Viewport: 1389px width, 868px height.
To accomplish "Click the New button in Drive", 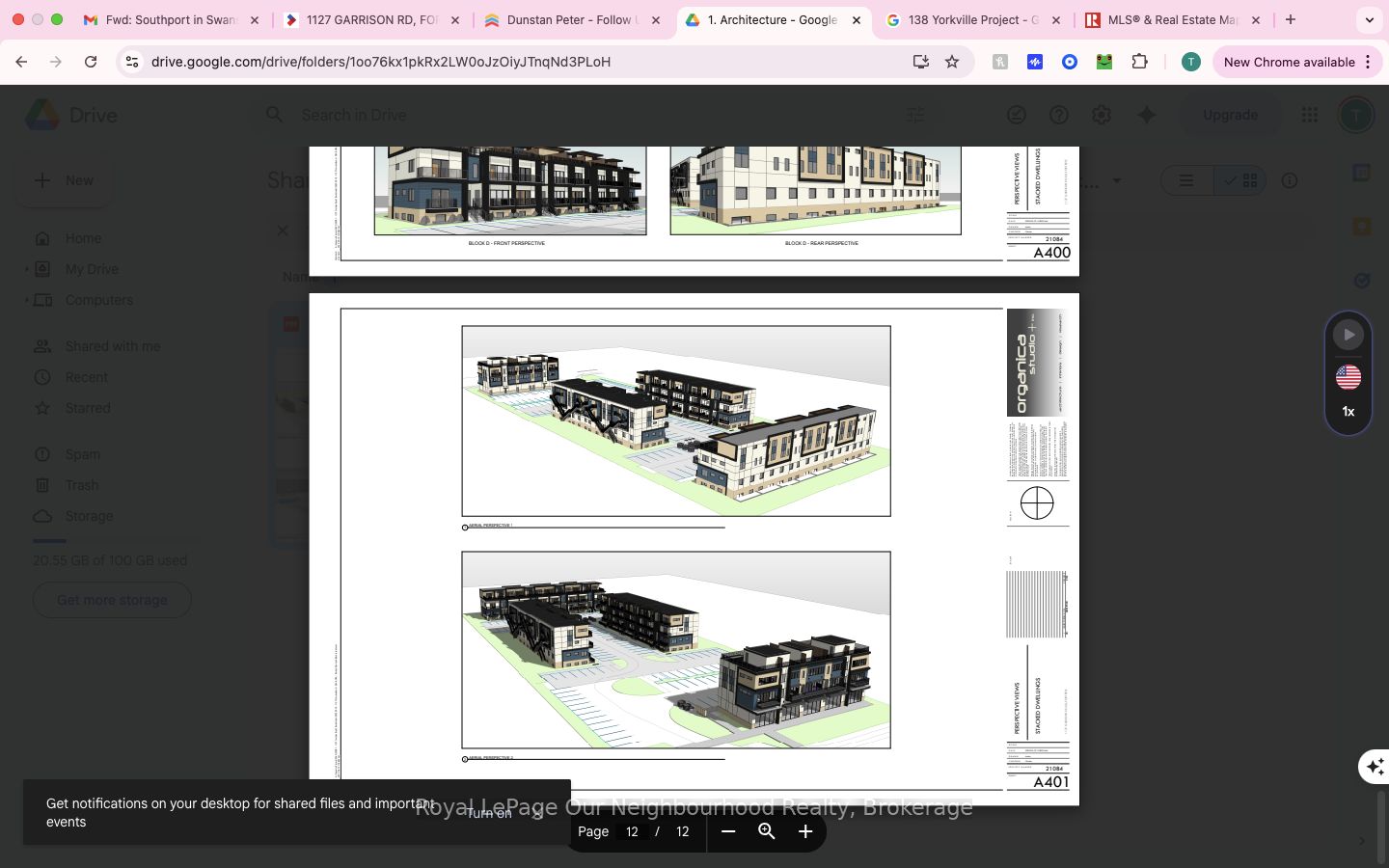I will pyautogui.click(x=64, y=180).
